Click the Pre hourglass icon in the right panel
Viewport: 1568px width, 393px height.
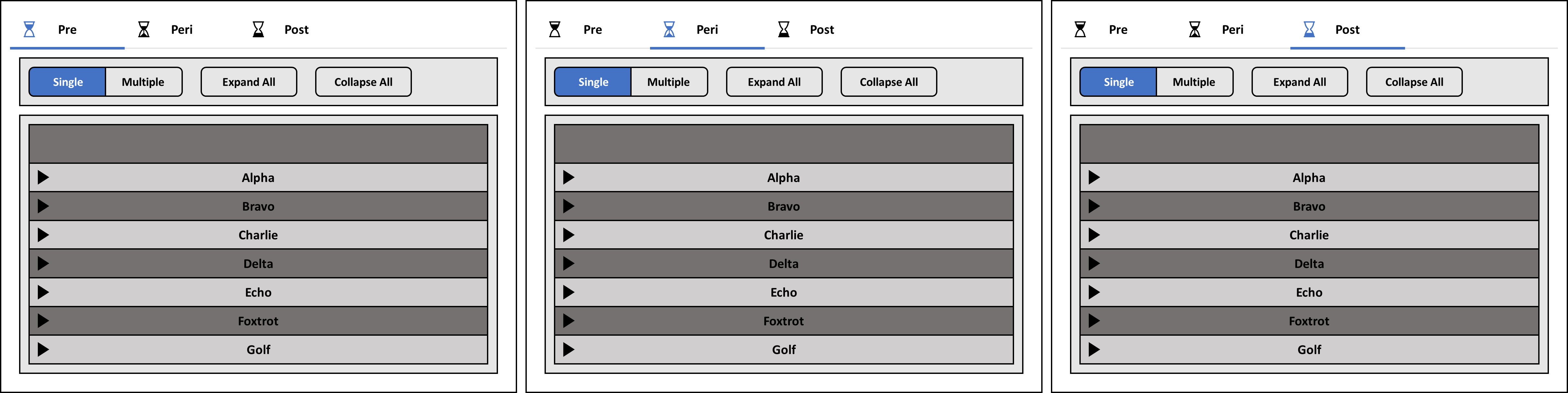point(1080,29)
